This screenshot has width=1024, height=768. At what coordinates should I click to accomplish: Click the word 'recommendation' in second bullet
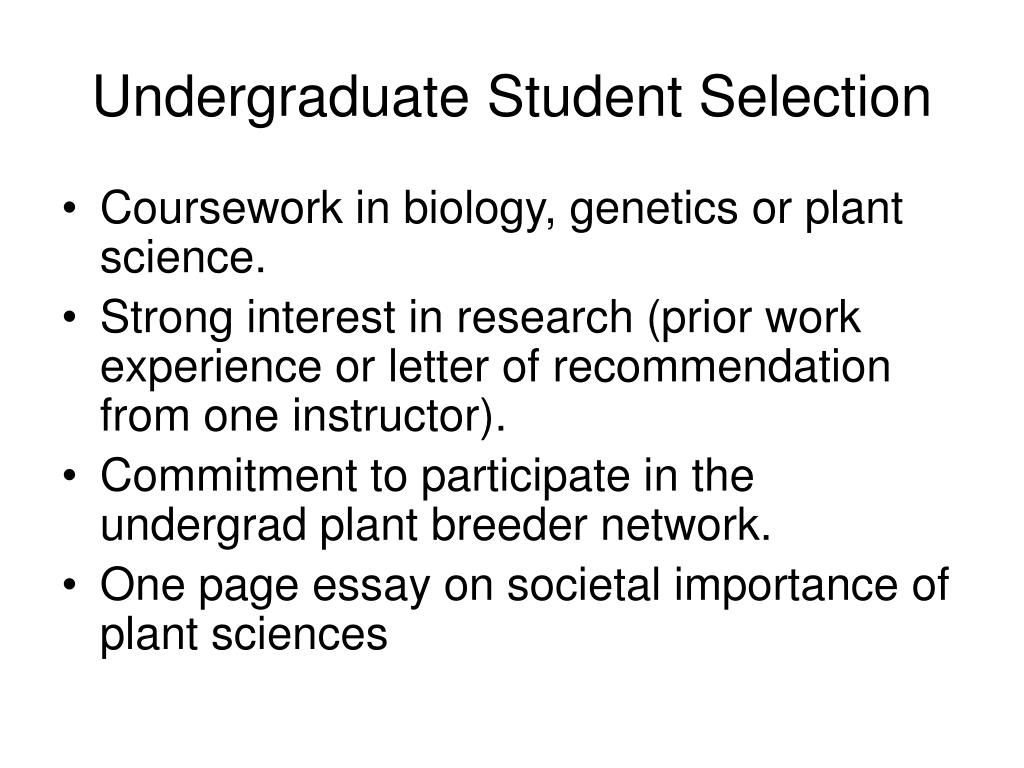click(x=722, y=366)
